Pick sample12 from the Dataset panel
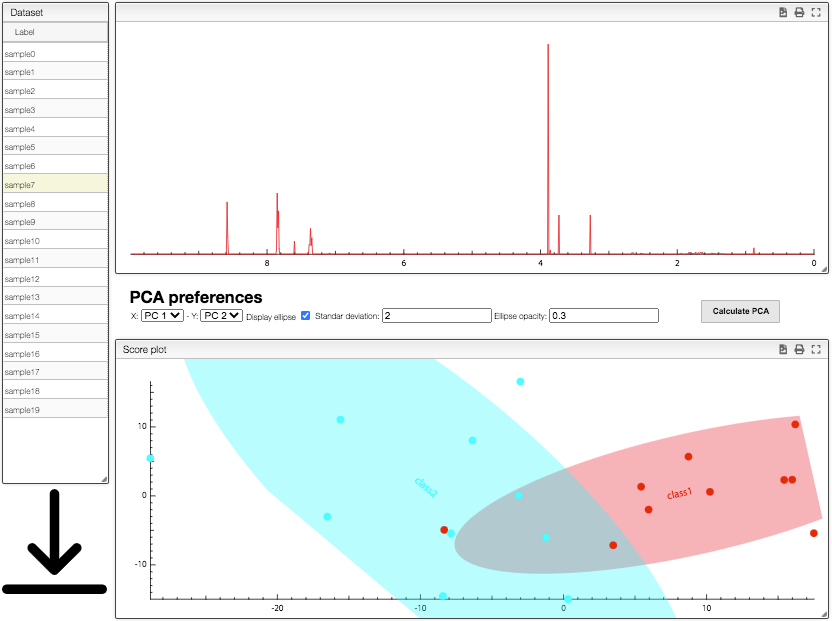The image size is (832, 621). [55, 278]
